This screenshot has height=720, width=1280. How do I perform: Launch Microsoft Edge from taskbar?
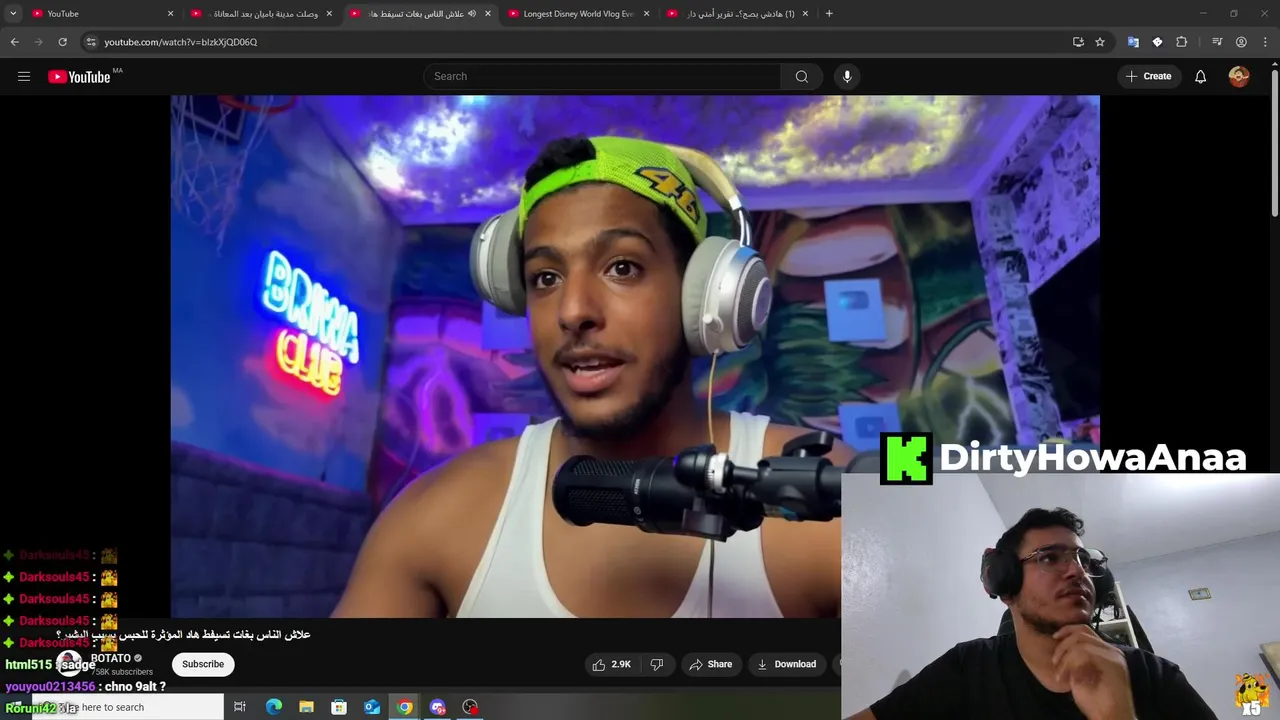pos(273,707)
